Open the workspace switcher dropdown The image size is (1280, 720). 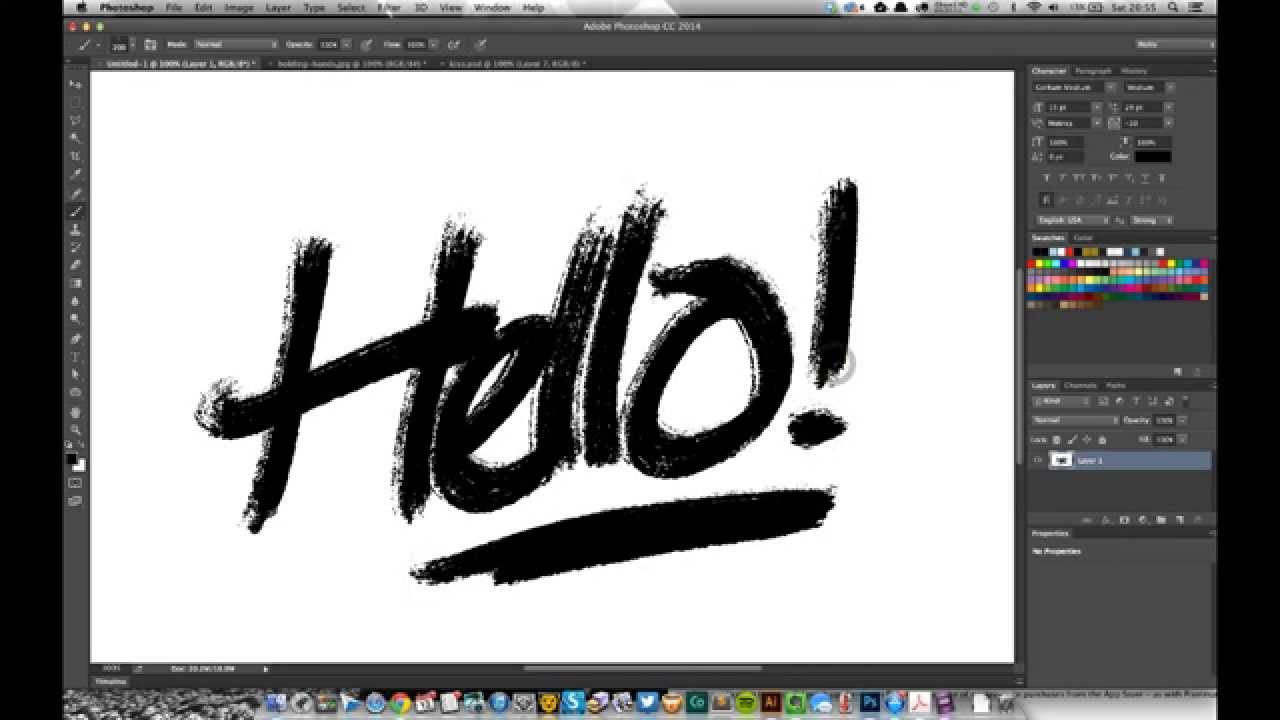[x=1173, y=45]
